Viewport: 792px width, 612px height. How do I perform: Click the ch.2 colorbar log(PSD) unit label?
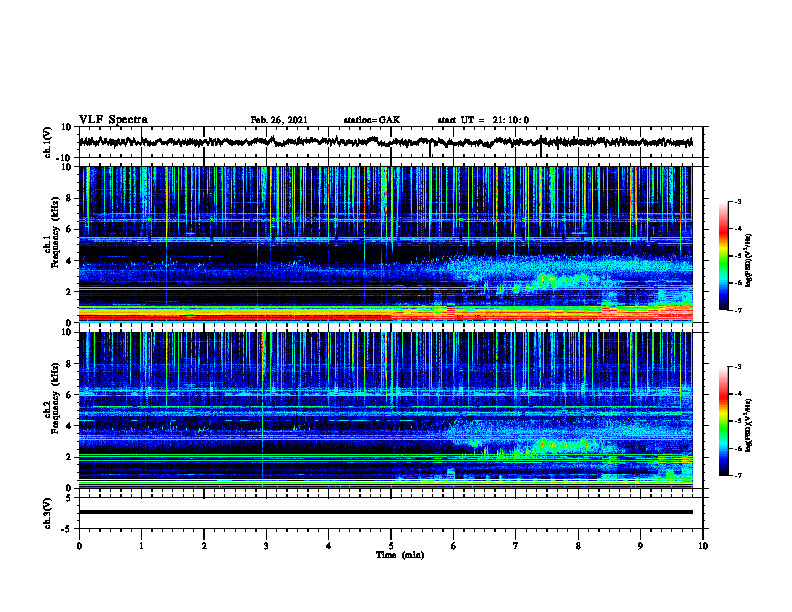coord(748,425)
